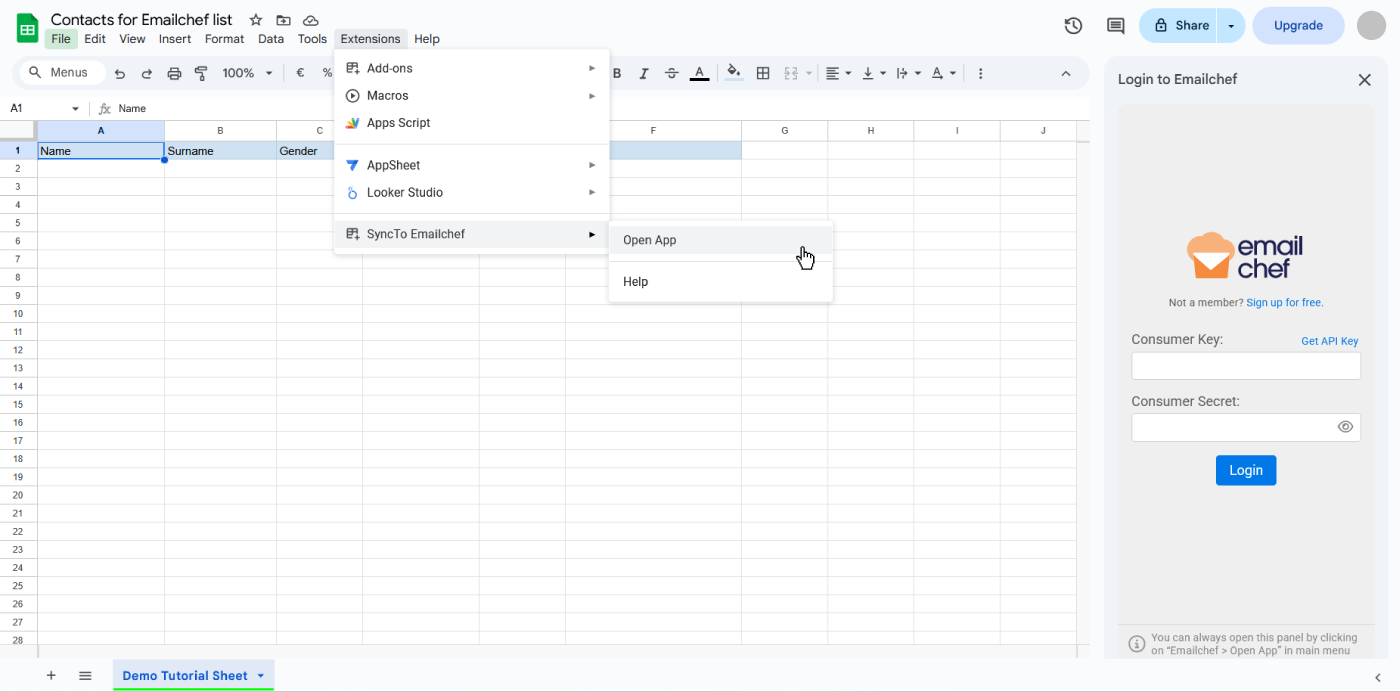This screenshot has width=1400, height=692.
Task: Click the print icon in toolbar
Action: (x=174, y=73)
